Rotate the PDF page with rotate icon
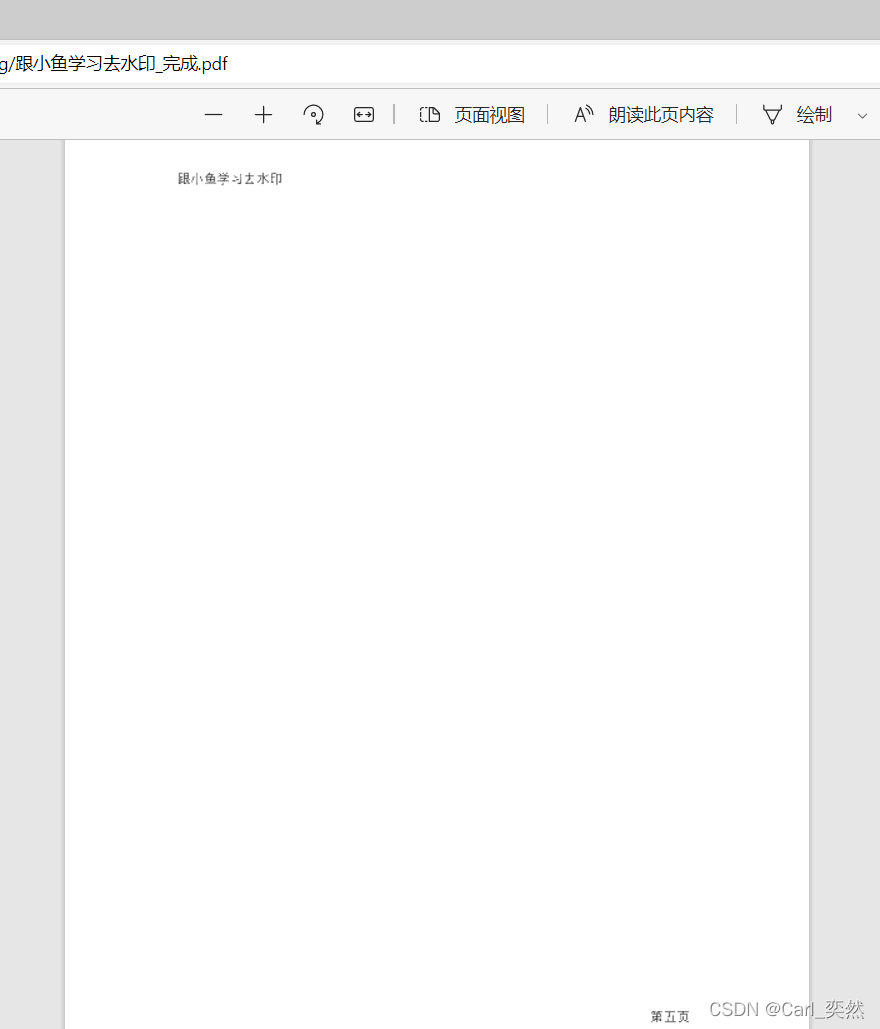This screenshot has height=1029, width=880. point(313,115)
